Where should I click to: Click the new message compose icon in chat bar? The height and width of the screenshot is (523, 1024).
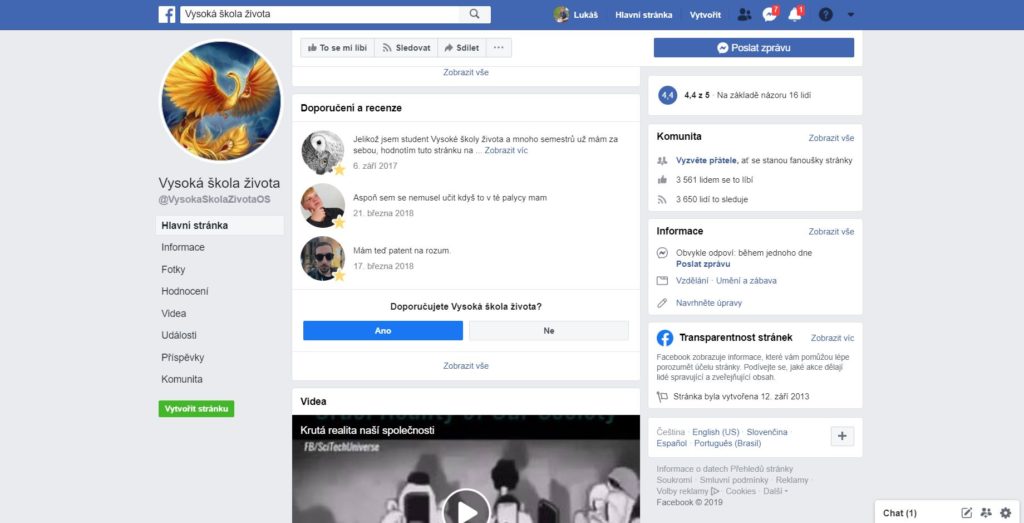967,513
